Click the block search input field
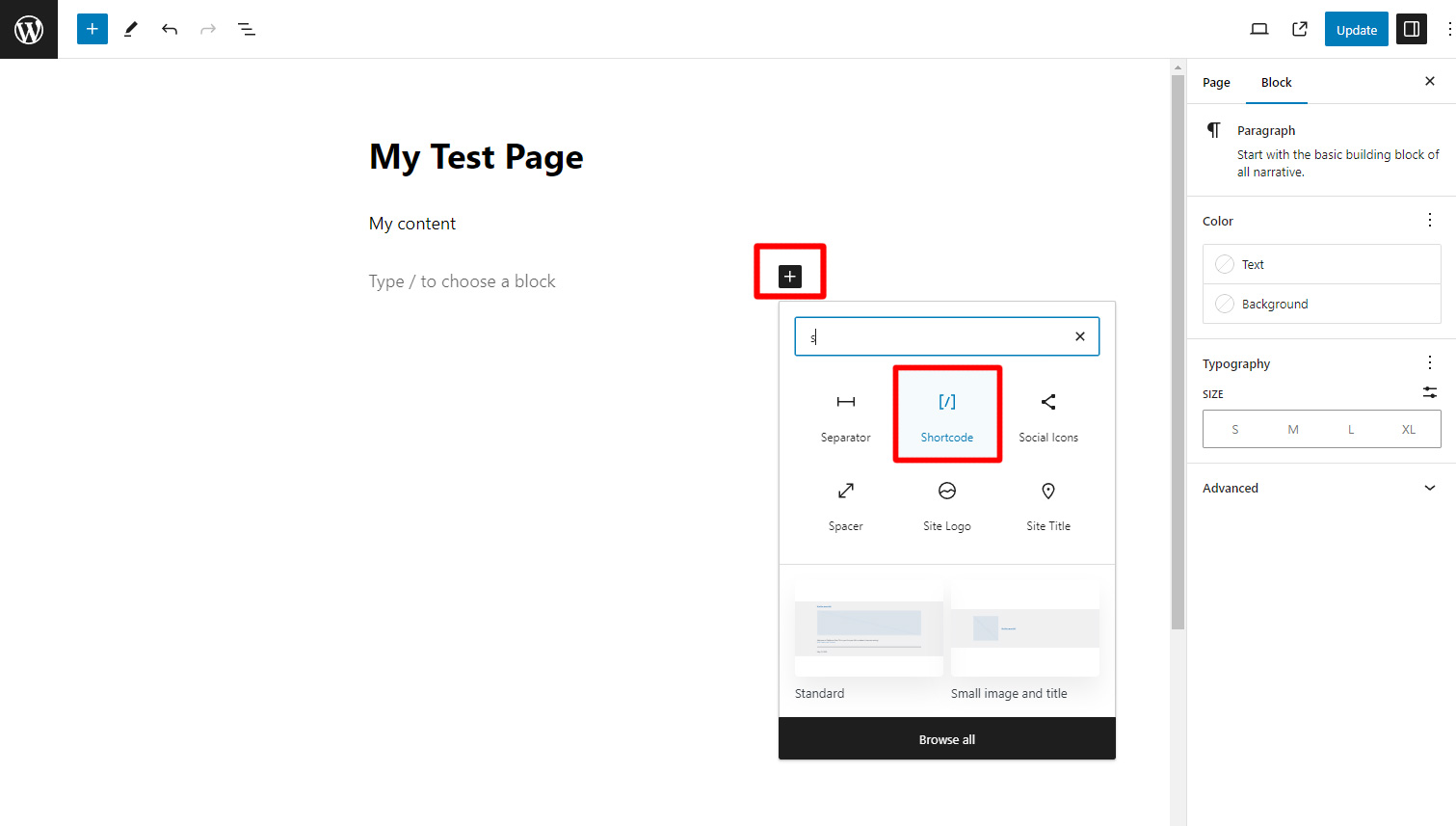 935,336
